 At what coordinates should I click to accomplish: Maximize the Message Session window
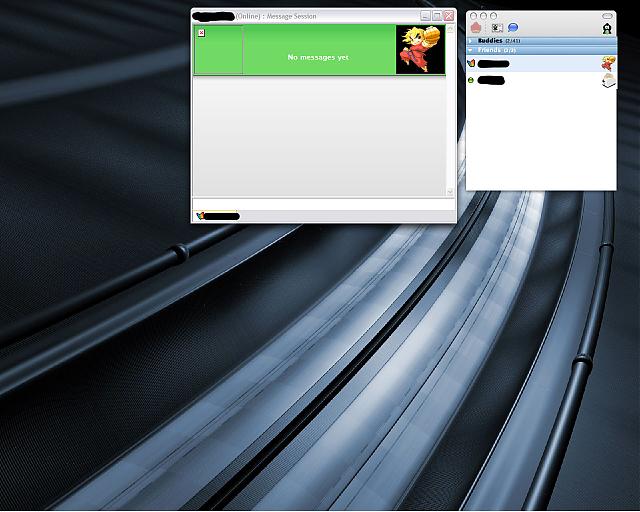(x=437, y=16)
